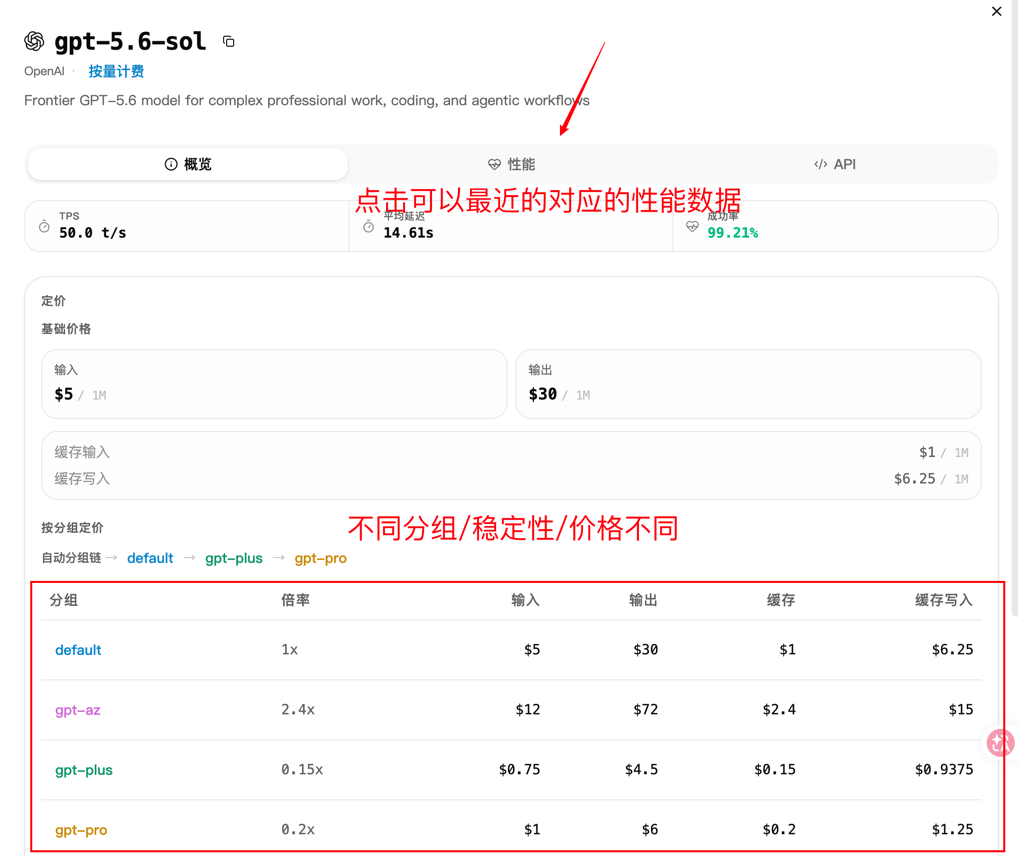Switch to the 概览 tab
1018x856 pixels.
coord(188,164)
